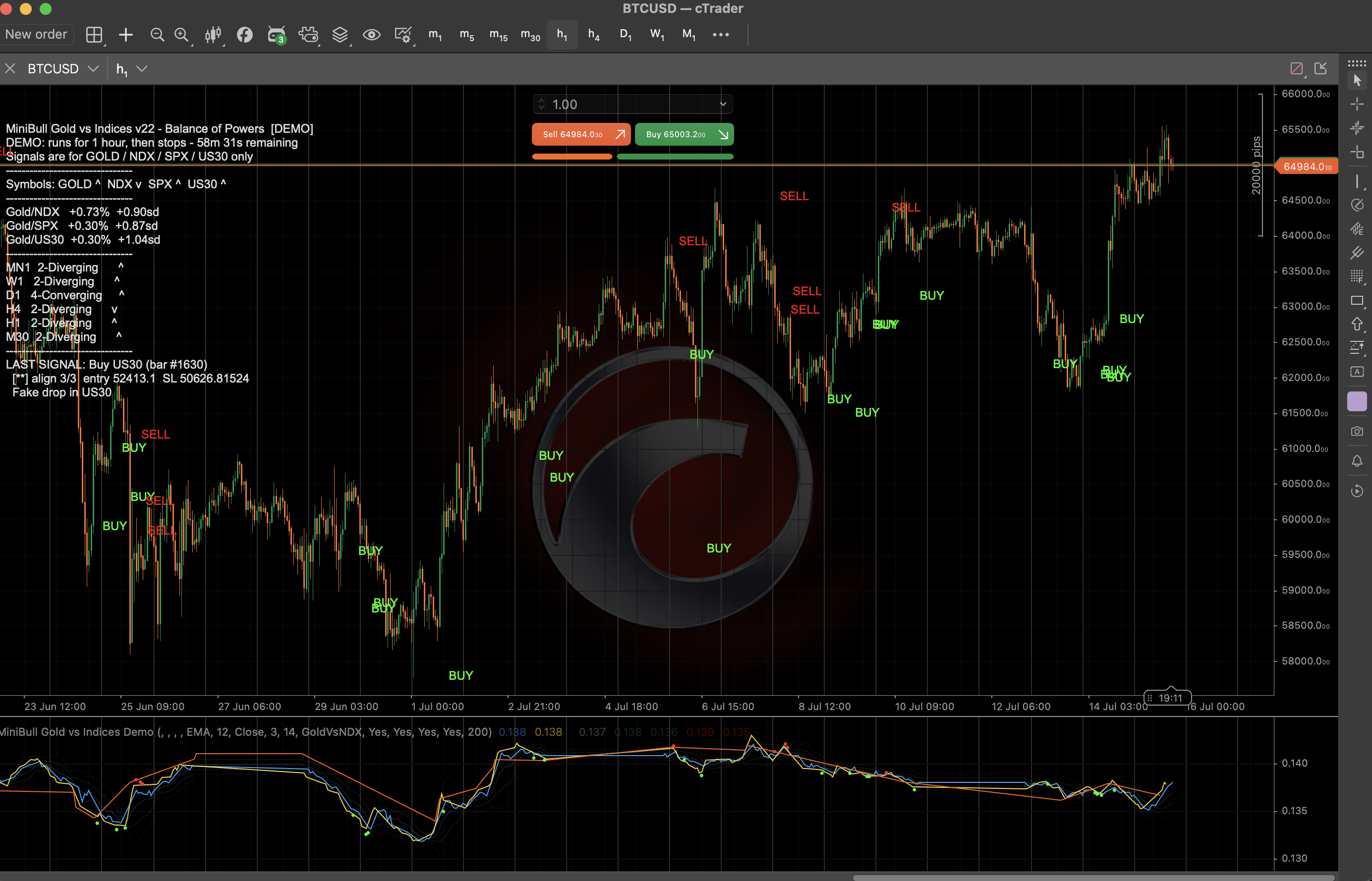Click Buy 65003.20 button
This screenshot has height=881, width=1372.
685,134
